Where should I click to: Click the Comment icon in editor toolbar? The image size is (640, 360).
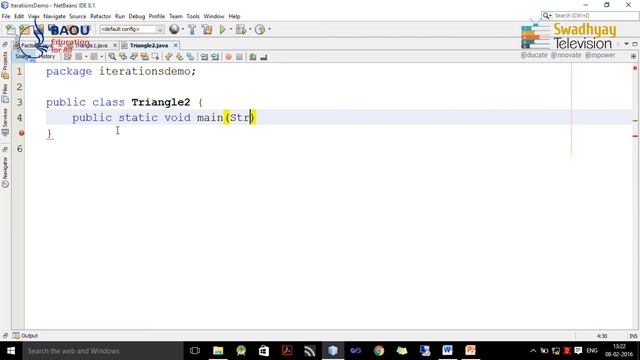[x=253, y=57]
